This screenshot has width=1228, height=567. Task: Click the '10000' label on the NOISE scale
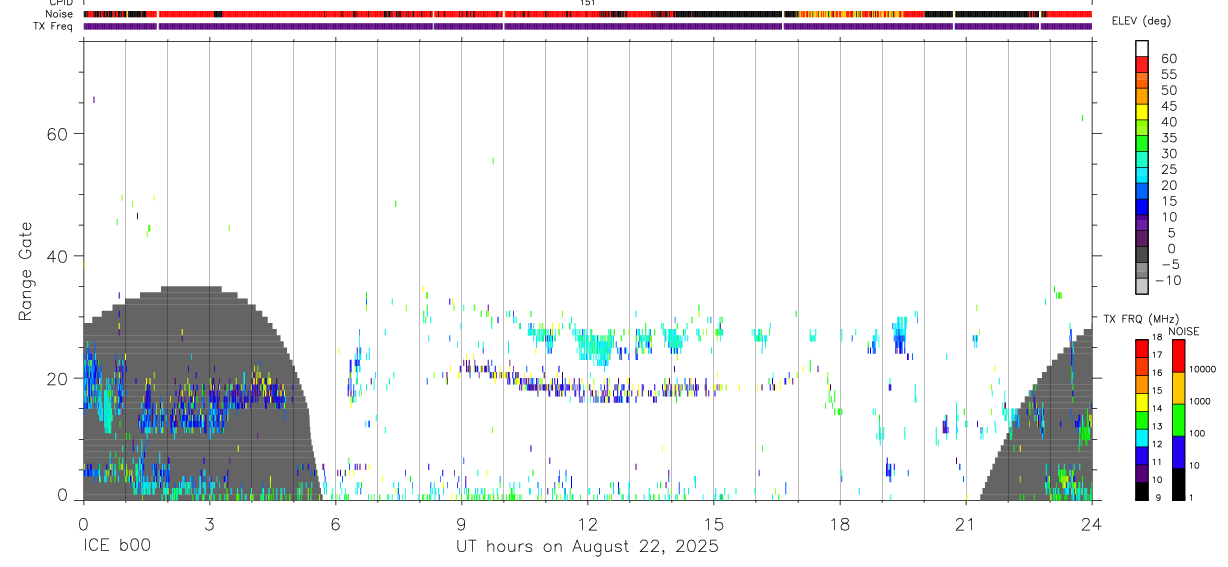pyautogui.click(x=1202, y=369)
